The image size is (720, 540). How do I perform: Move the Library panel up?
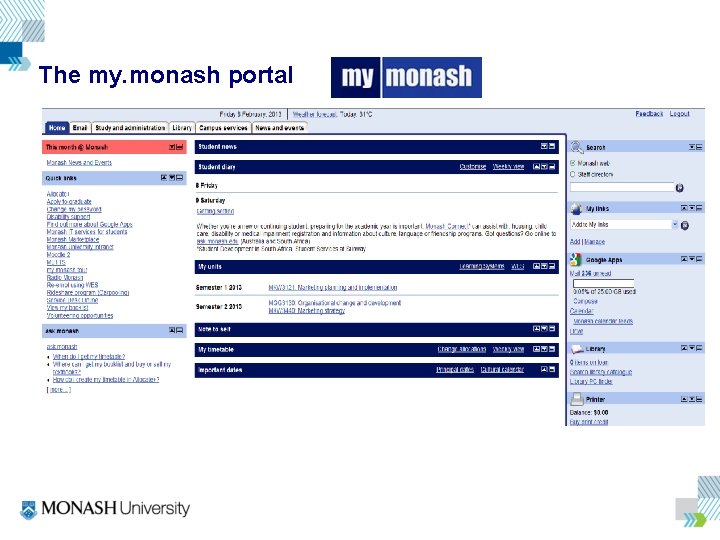684,348
